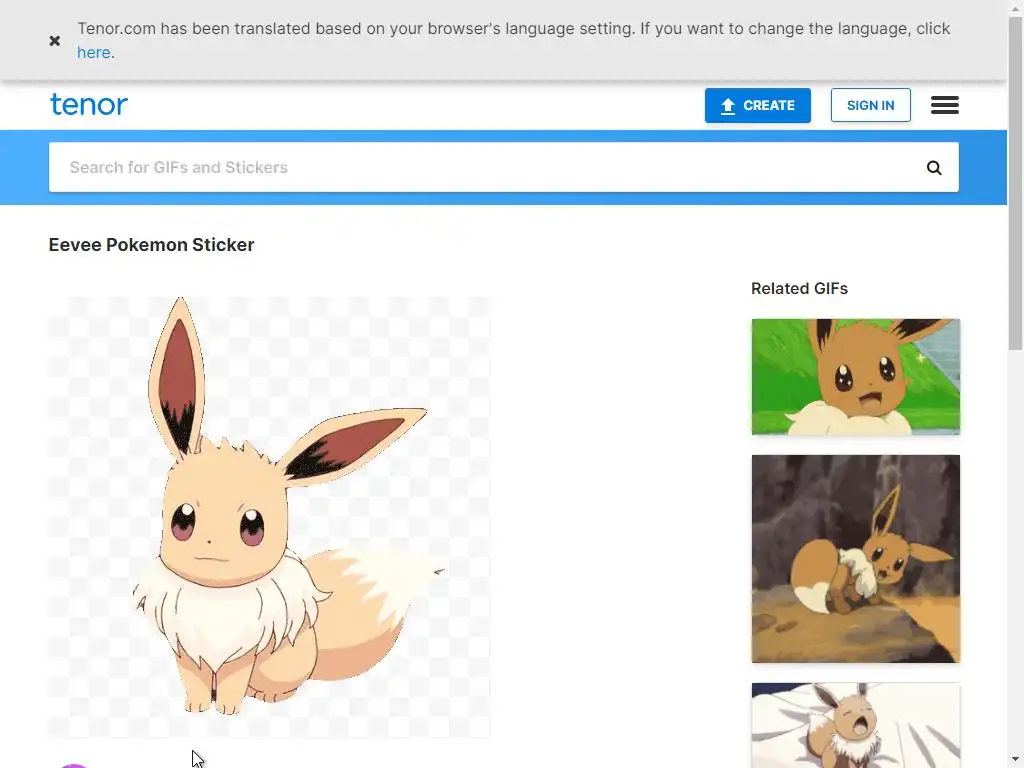Click the scrollbar down arrow
This screenshot has height=768, width=1024.
1016,760
